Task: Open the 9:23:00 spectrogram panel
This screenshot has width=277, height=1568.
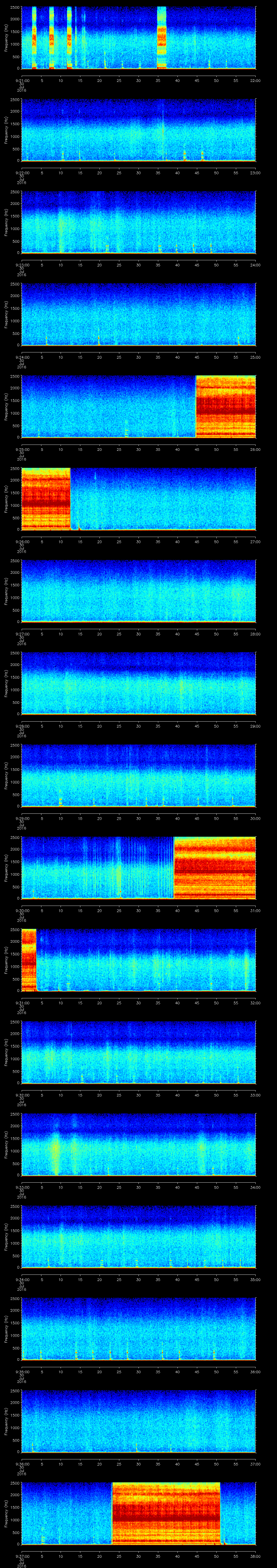Action: pyautogui.click(x=138, y=222)
